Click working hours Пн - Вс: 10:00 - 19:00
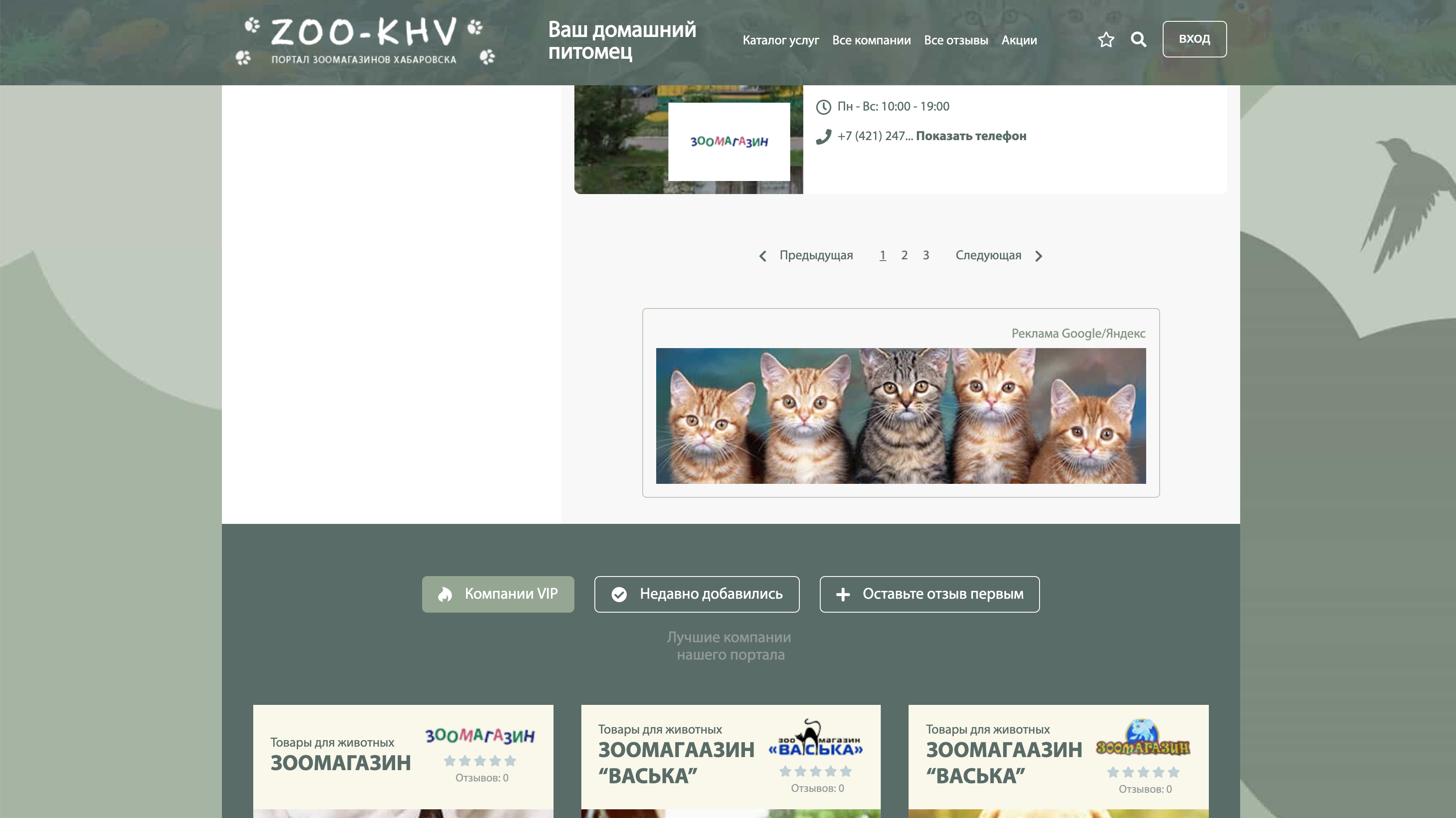Viewport: 1456px width, 818px height. point(893,106)
